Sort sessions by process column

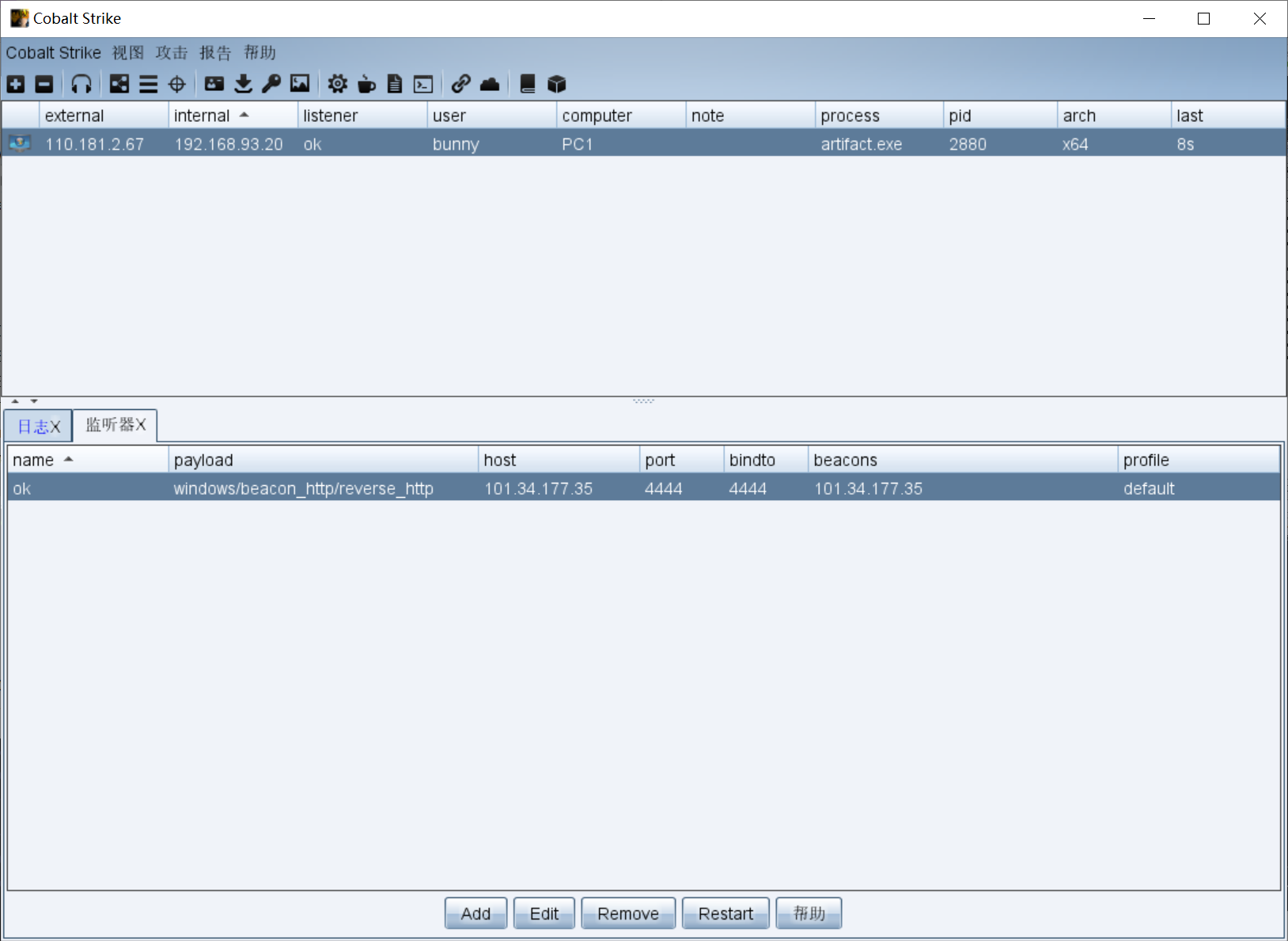coord(879,116)
